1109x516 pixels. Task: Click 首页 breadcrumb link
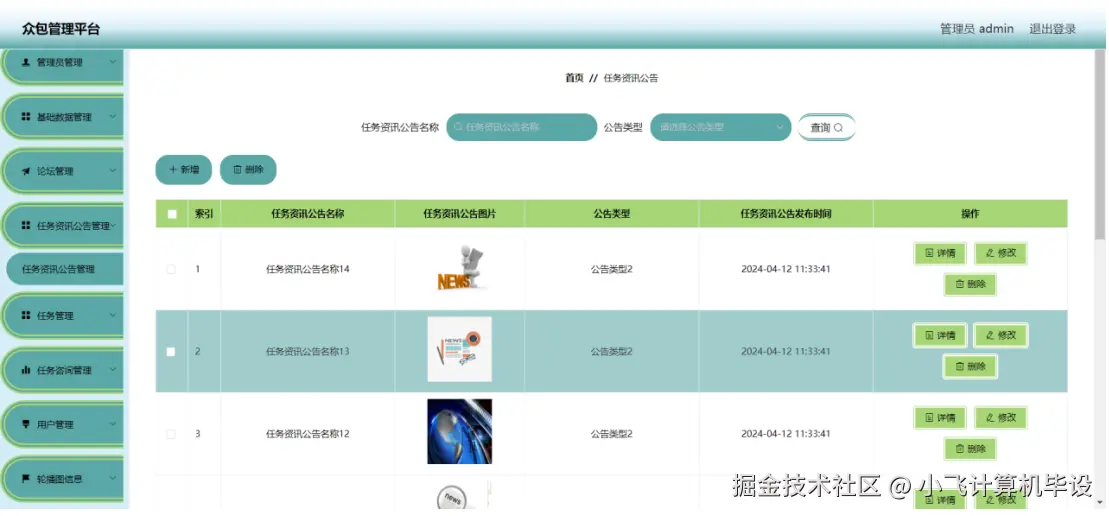coord(574,78)
